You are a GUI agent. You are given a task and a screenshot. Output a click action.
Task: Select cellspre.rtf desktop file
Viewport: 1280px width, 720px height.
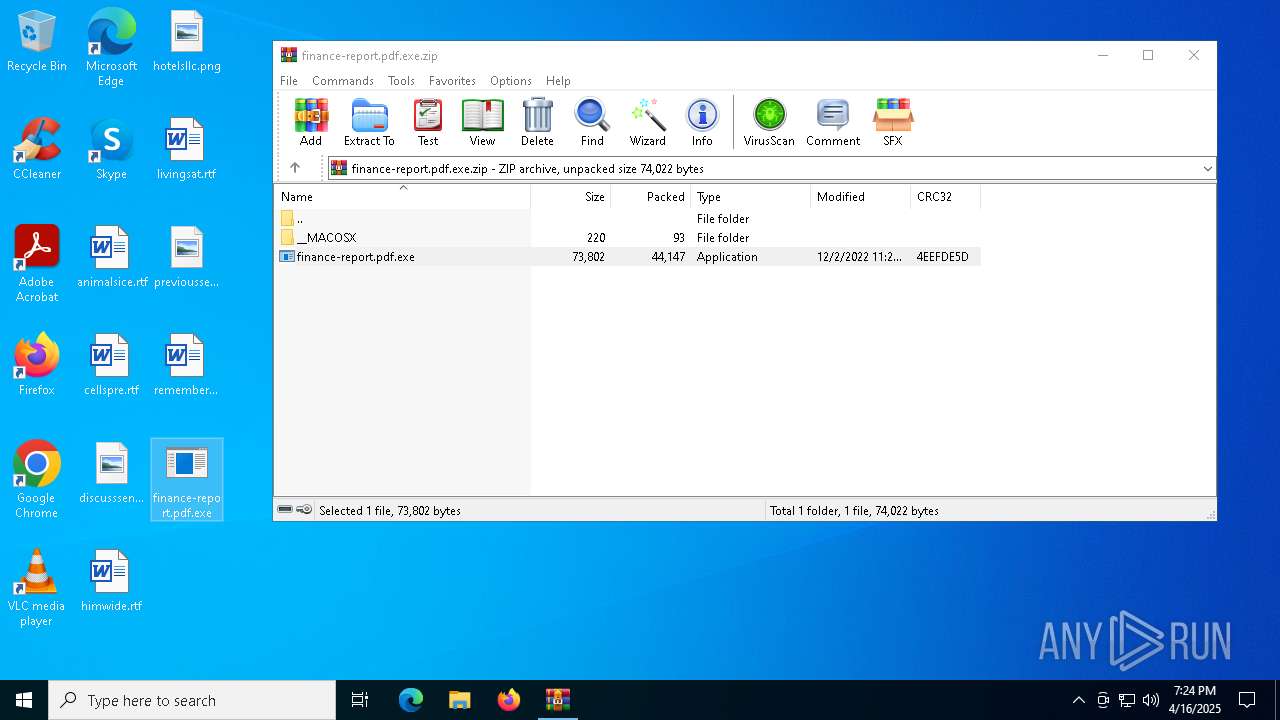tap(111, 365)
